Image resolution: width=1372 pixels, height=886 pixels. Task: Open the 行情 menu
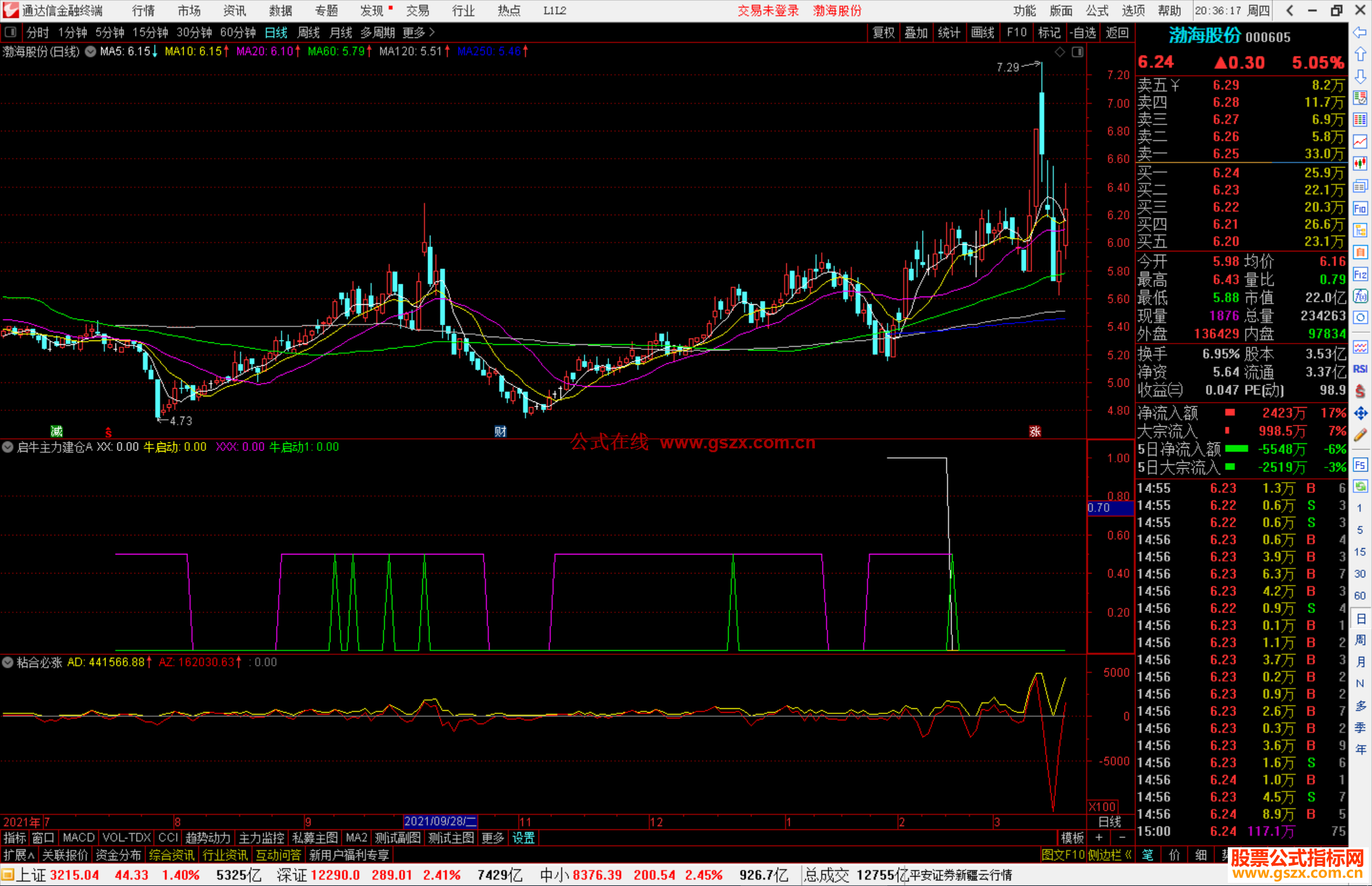[x=144, y=10]
